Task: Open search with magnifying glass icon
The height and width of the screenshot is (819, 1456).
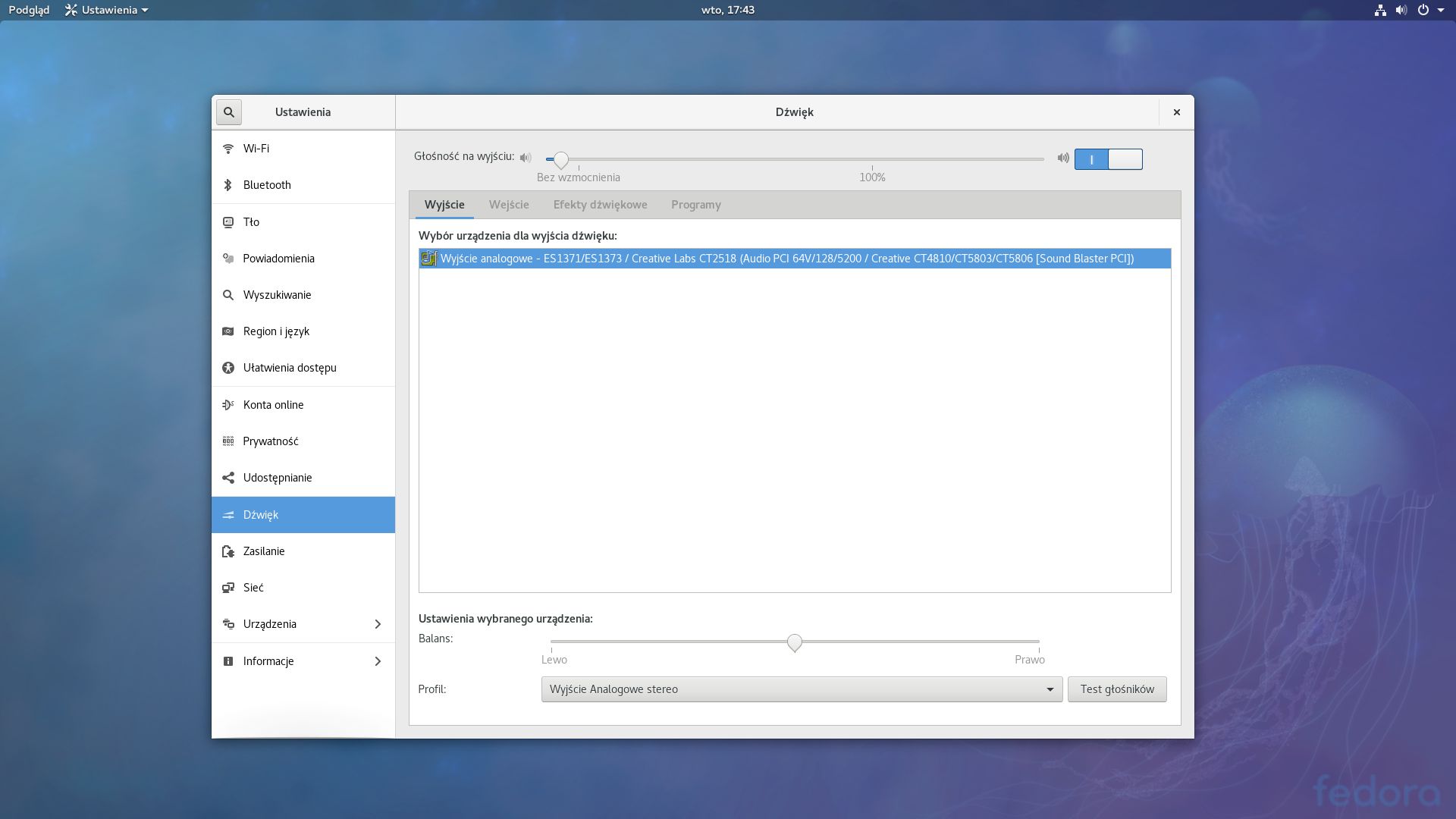Action: (228, 111)
